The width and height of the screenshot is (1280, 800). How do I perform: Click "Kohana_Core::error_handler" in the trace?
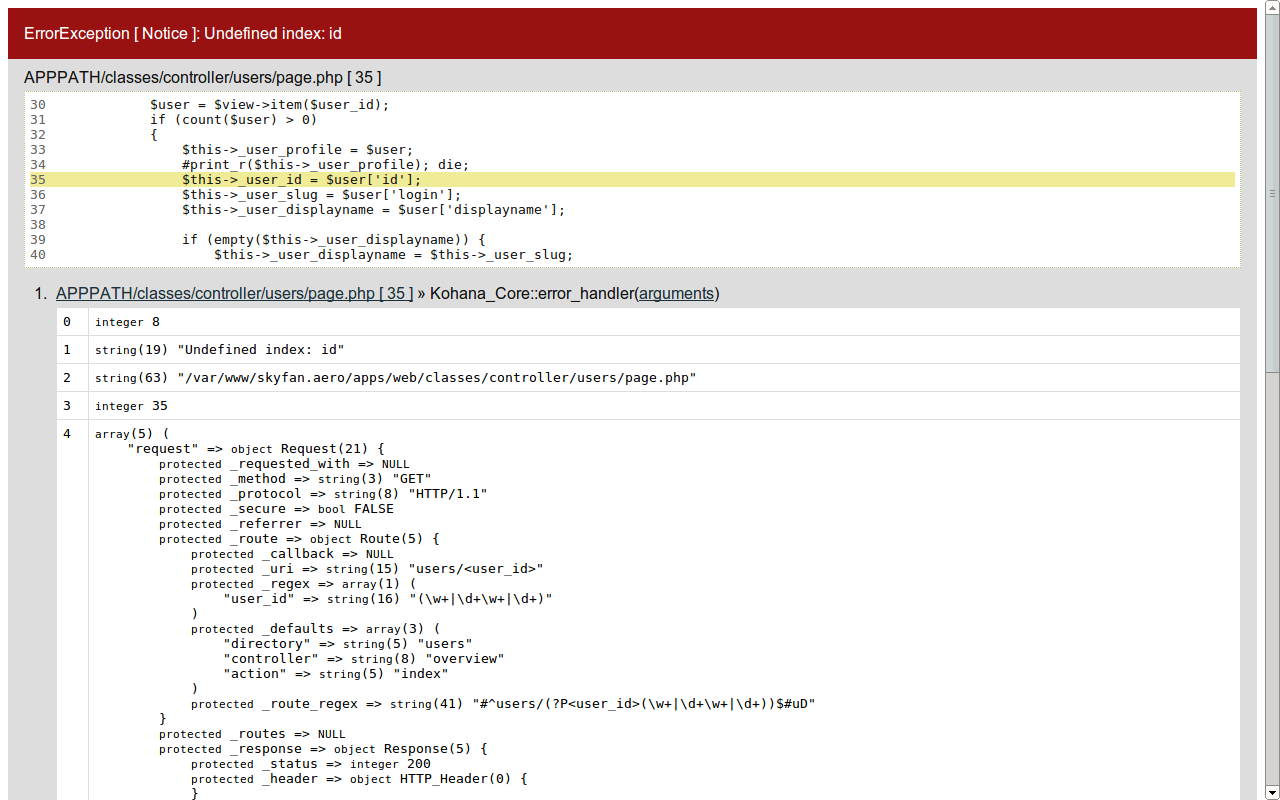[531, 294]
